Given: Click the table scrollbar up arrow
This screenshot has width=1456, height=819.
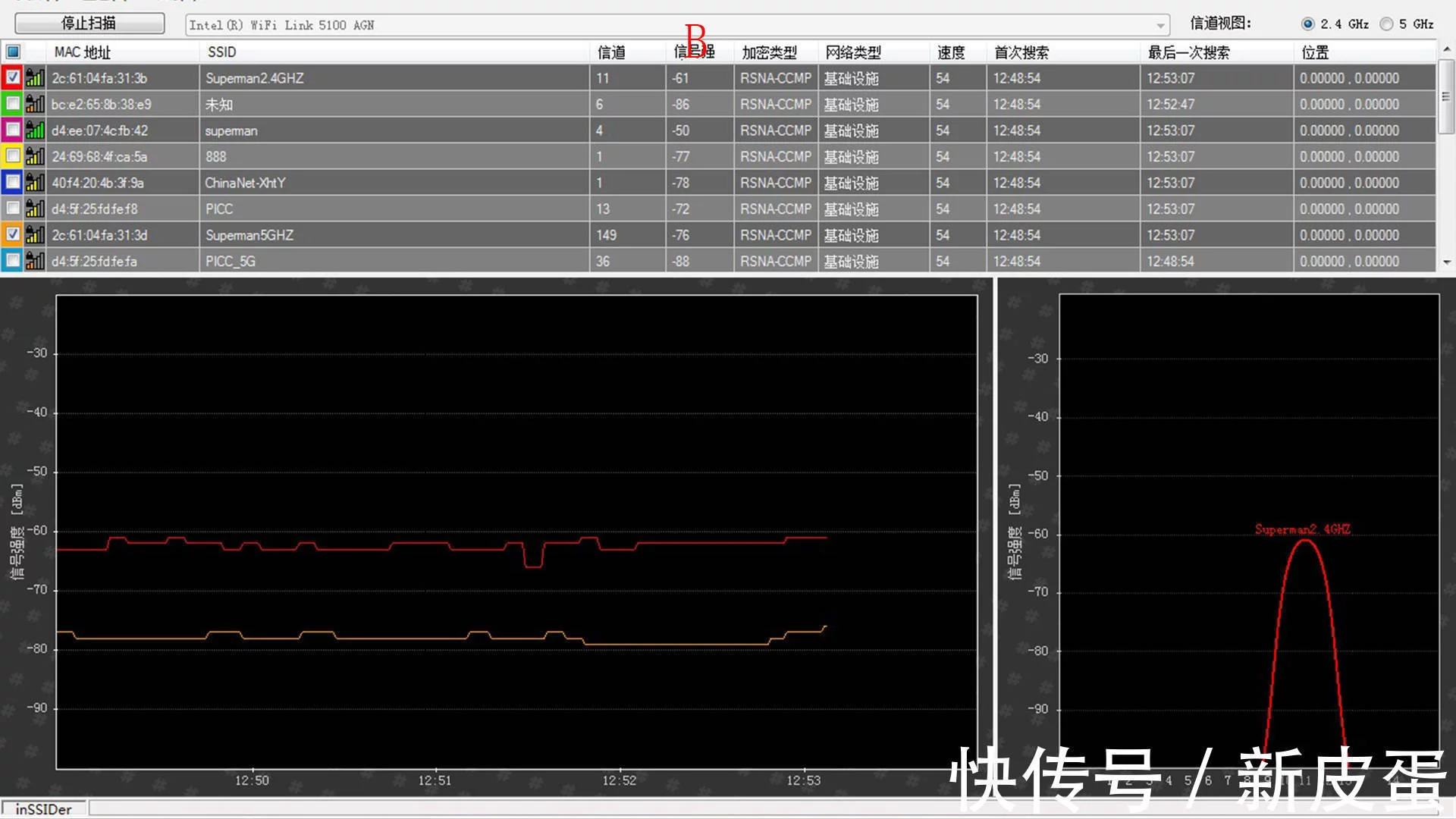Looking at the screenshot, I should [1446, 49].
